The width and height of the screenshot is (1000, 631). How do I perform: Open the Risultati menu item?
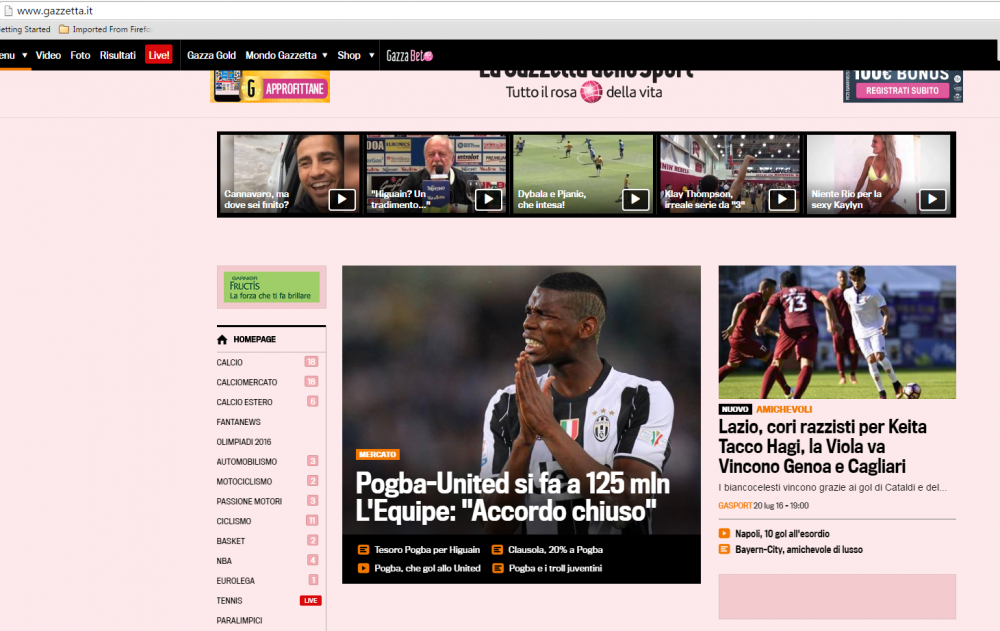(x=118, y=56)
